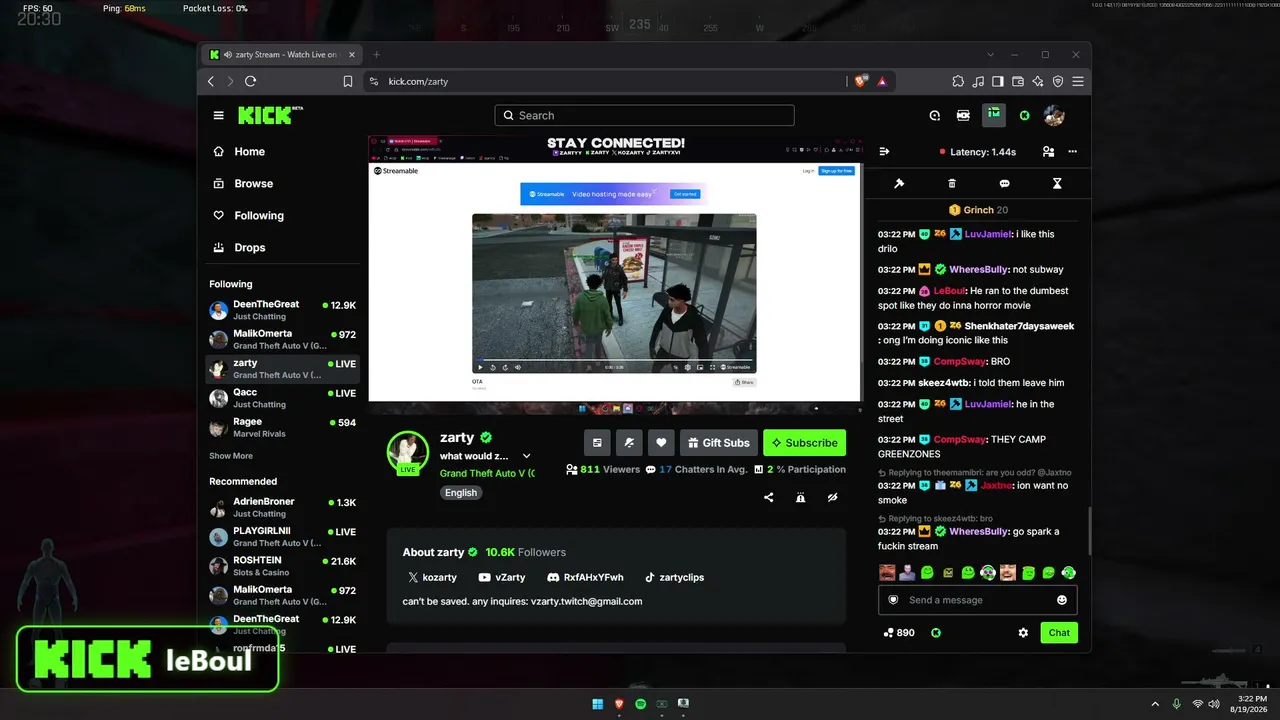This screenshot has height=720, width=1280.
Task: Select the zarty Stream browser tab
Action: [x=279, y=54]
